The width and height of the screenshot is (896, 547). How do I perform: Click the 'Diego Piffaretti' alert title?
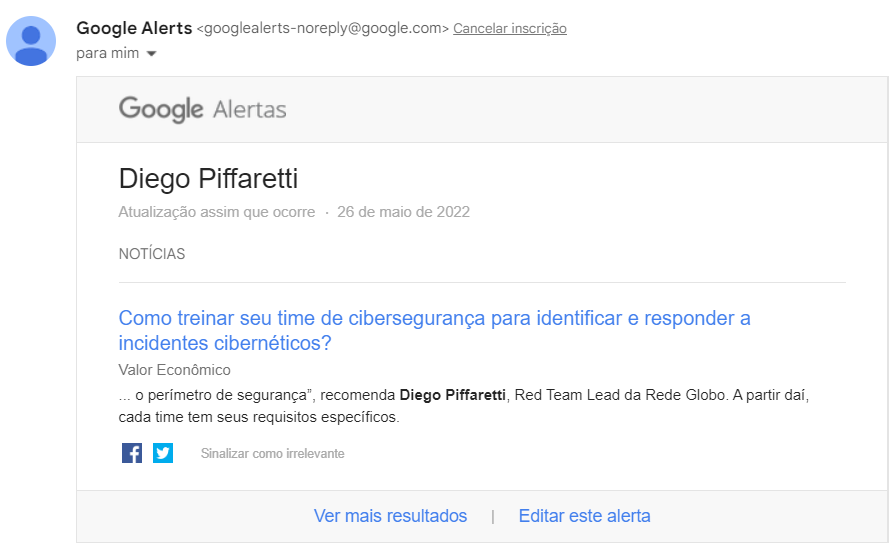pyautogui.click(x=208, y=179)
